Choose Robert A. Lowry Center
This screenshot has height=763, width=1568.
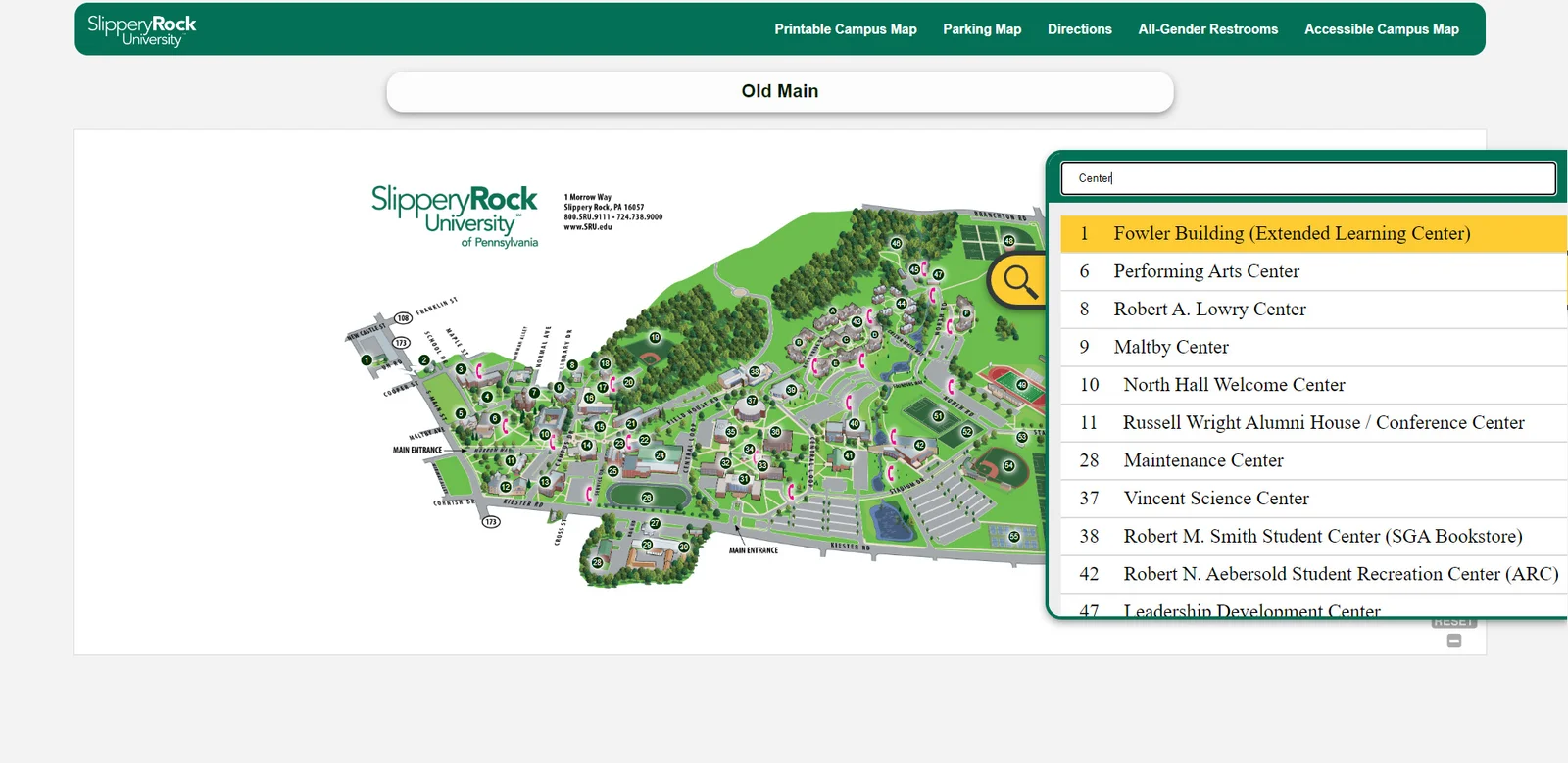[x=1313, y=310]
